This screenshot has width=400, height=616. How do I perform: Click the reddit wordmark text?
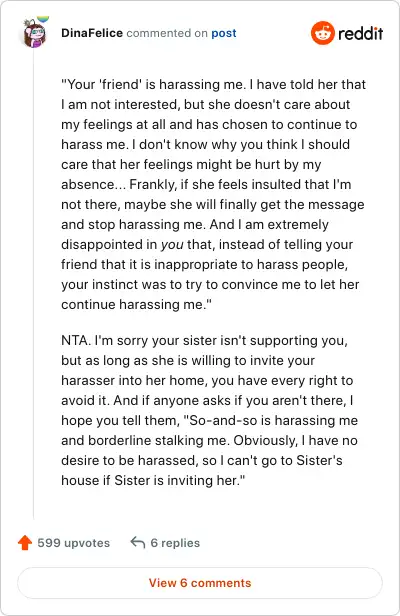pos(360,33)
